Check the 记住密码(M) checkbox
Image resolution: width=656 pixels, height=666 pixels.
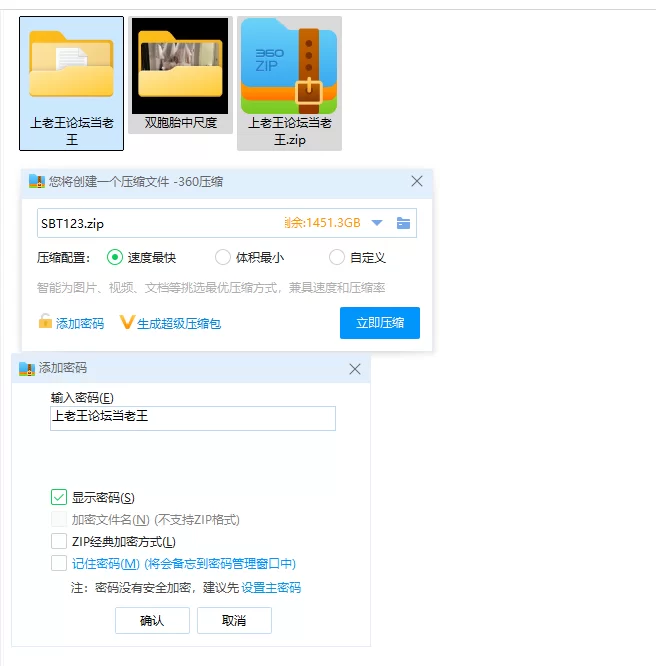pyautogui.click(x=59, y=563)
